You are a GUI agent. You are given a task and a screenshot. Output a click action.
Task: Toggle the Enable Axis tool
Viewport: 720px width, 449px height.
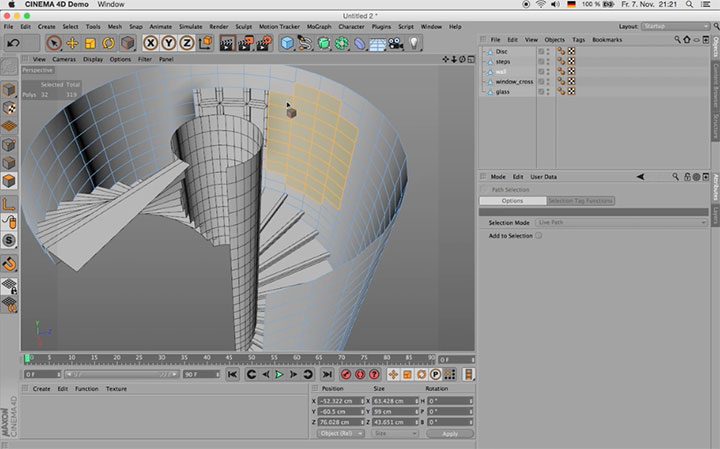9,204
